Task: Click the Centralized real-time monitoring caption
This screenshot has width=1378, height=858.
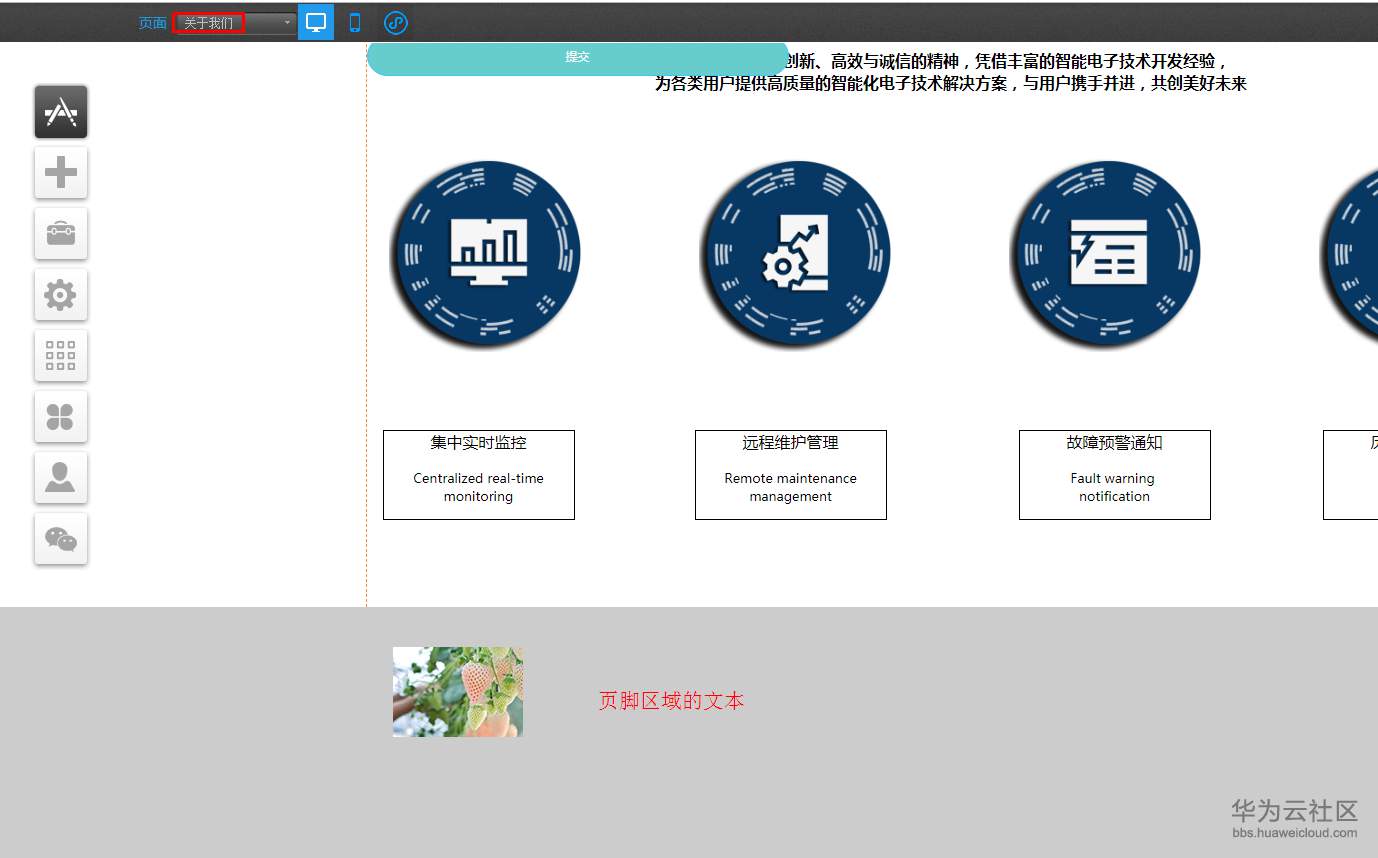Action: click(479, 487)
